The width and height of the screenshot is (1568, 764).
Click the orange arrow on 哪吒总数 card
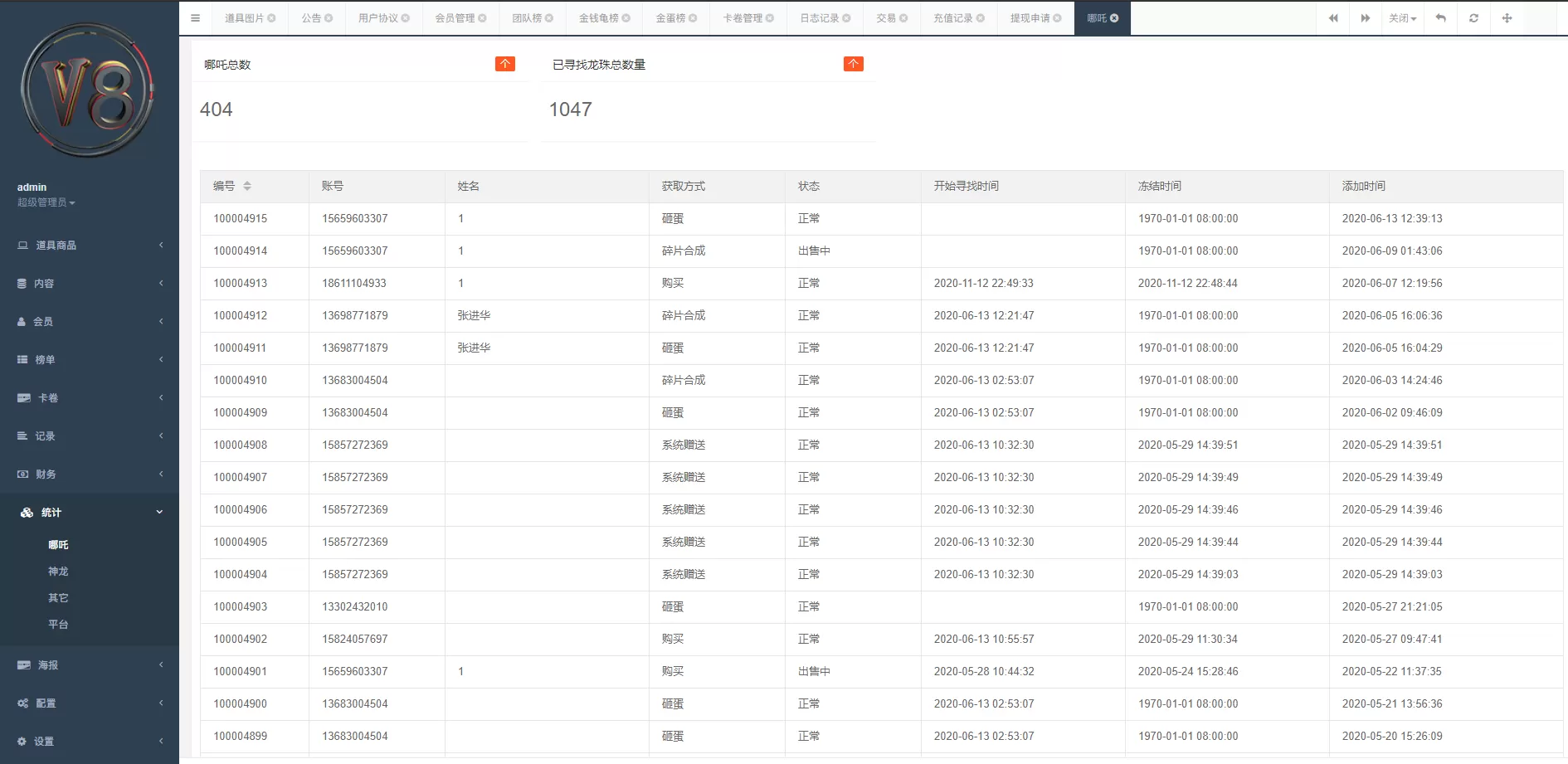click(504, 64)
